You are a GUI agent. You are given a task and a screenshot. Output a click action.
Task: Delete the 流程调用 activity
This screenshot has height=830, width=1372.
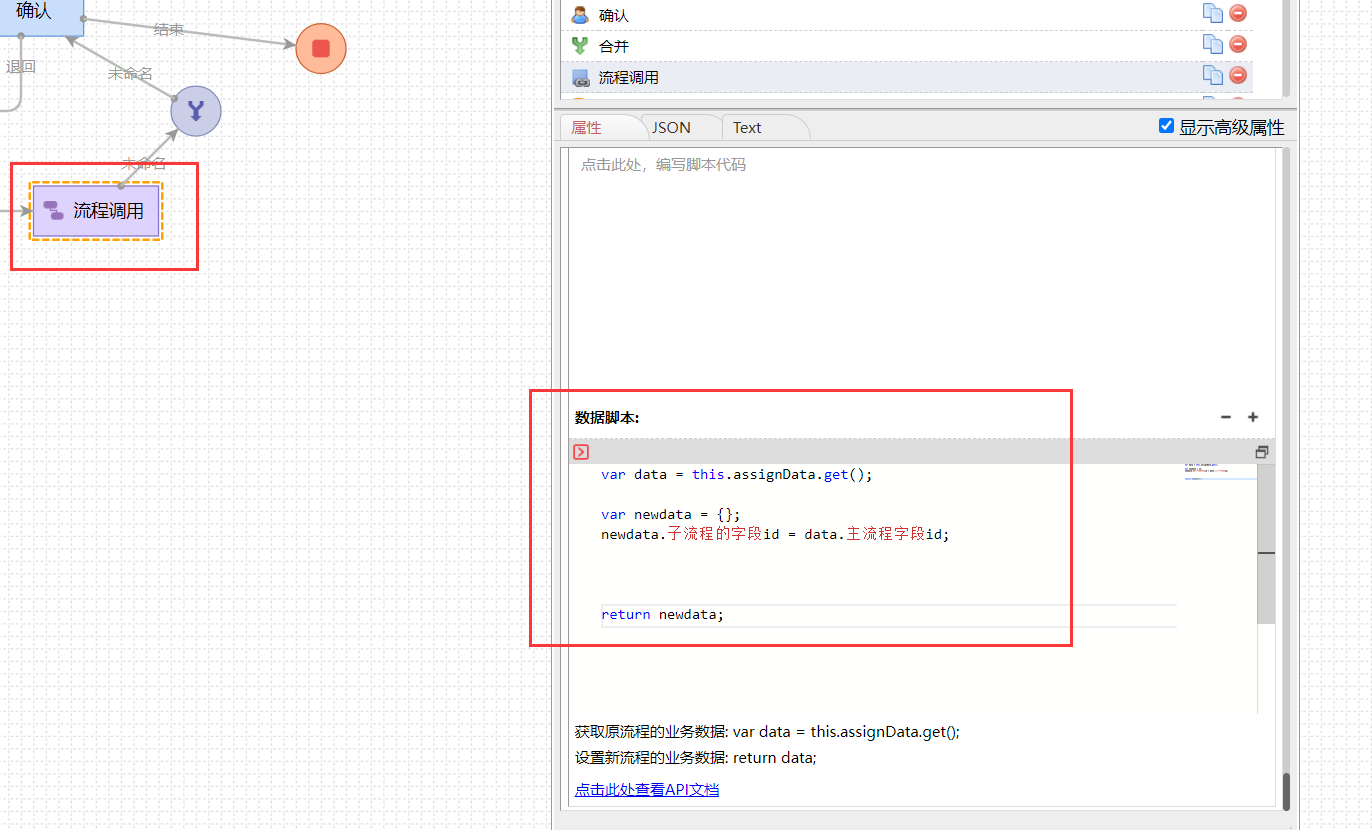tap(1238, 75)
